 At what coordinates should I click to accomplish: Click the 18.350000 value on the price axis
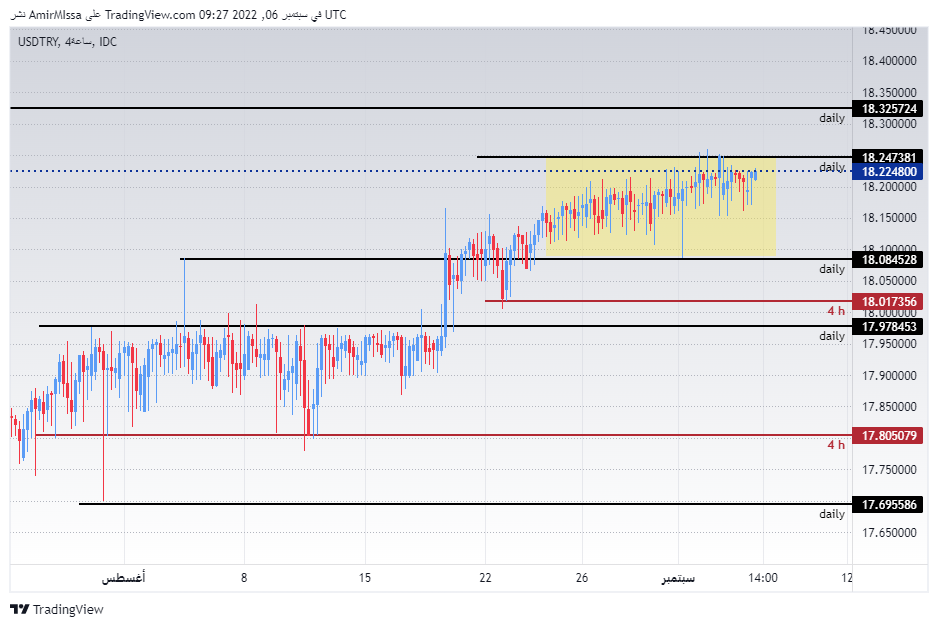click(x=889, y=93)
